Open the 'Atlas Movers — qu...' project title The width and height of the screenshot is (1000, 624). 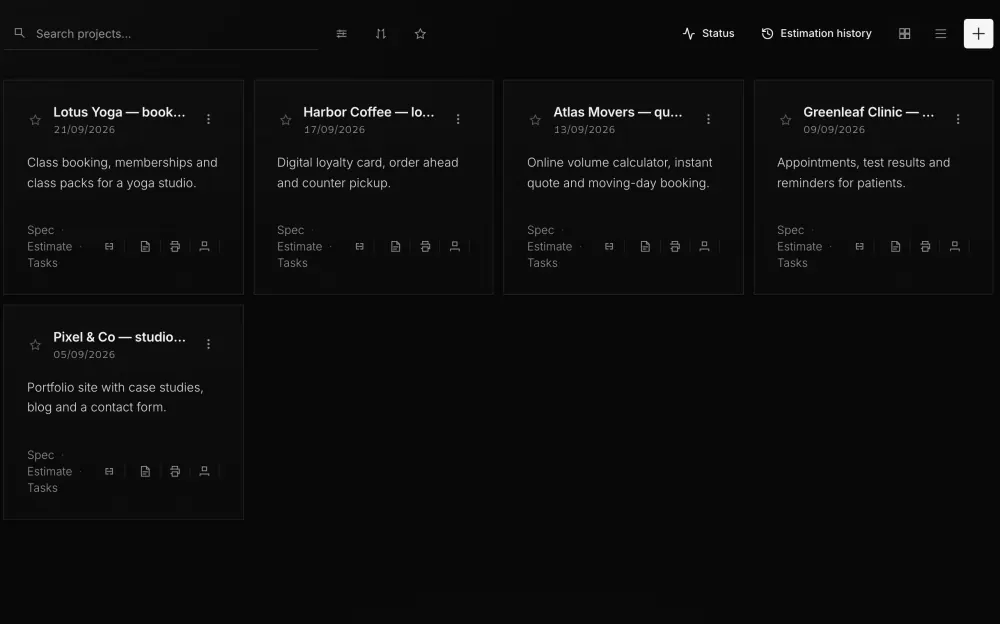[x=617, y=112]
